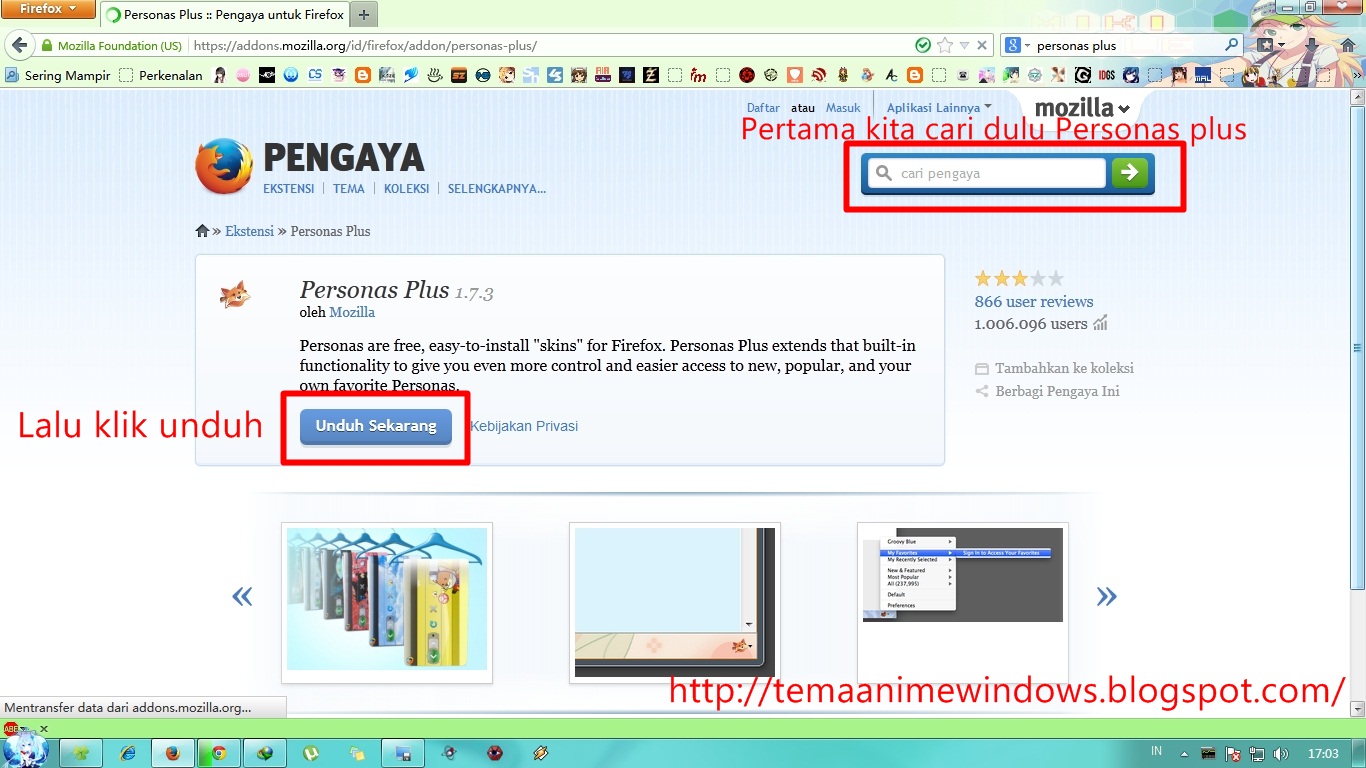The height and width of the screenshot is (768, 1366).
Task: Expand the address bar history dropdown arrow
Action: (x=964, y=45)
